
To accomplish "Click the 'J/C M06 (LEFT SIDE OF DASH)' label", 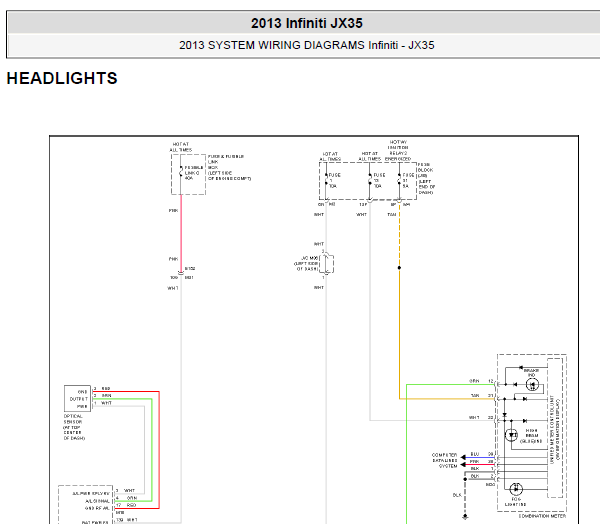I will 306,263.
